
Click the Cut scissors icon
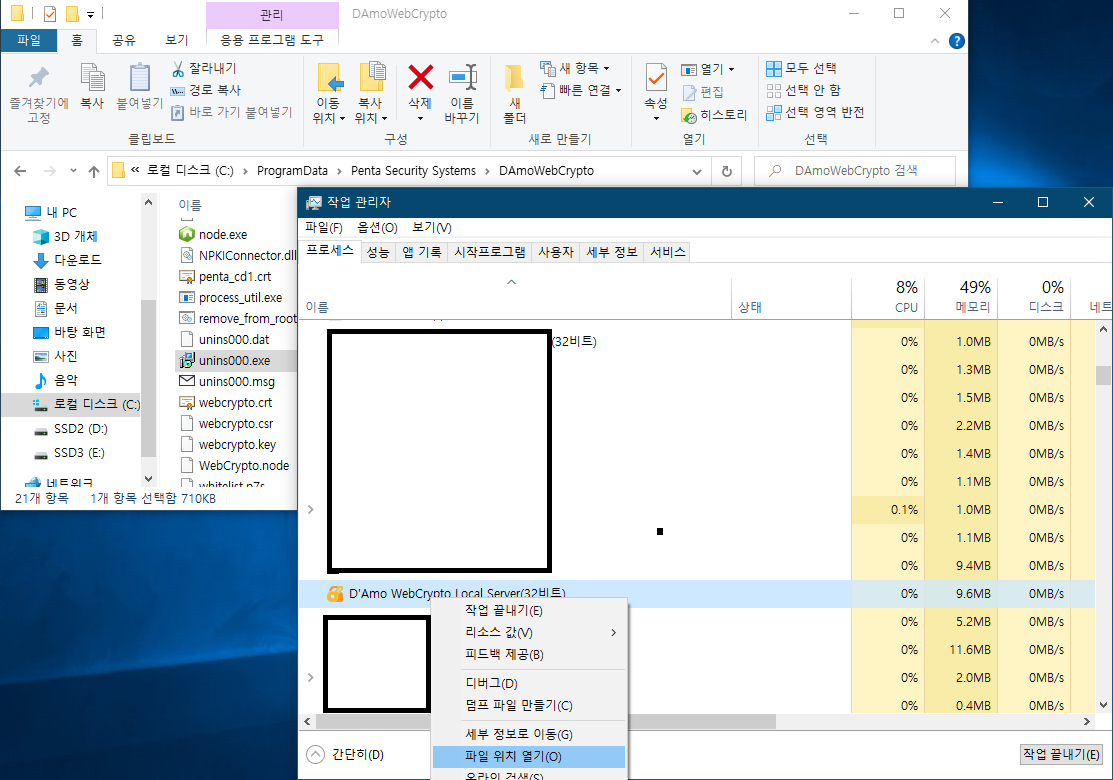pyautogui.click(x=178, y=68)
